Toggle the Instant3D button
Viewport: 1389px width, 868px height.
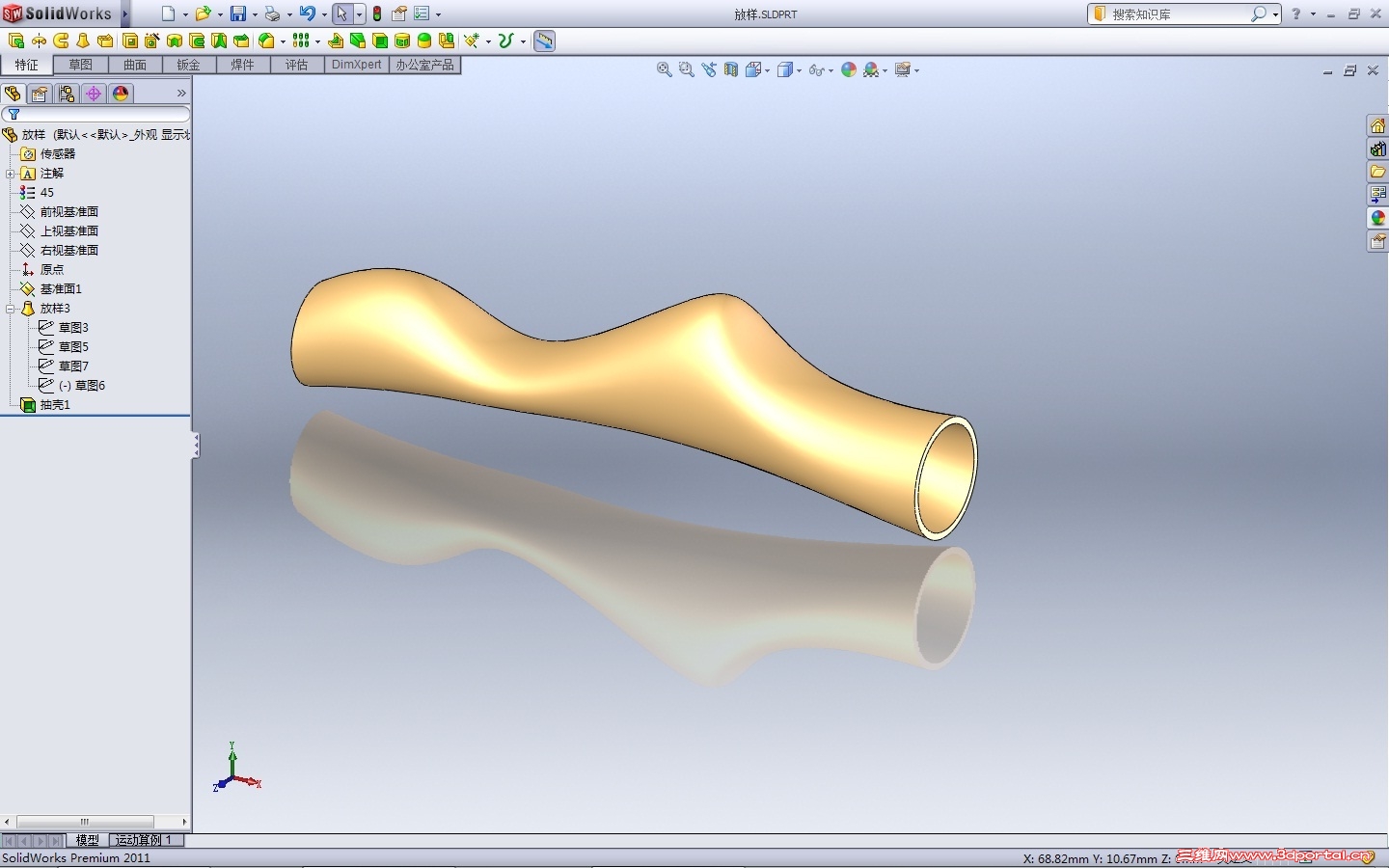coord(545,41)
